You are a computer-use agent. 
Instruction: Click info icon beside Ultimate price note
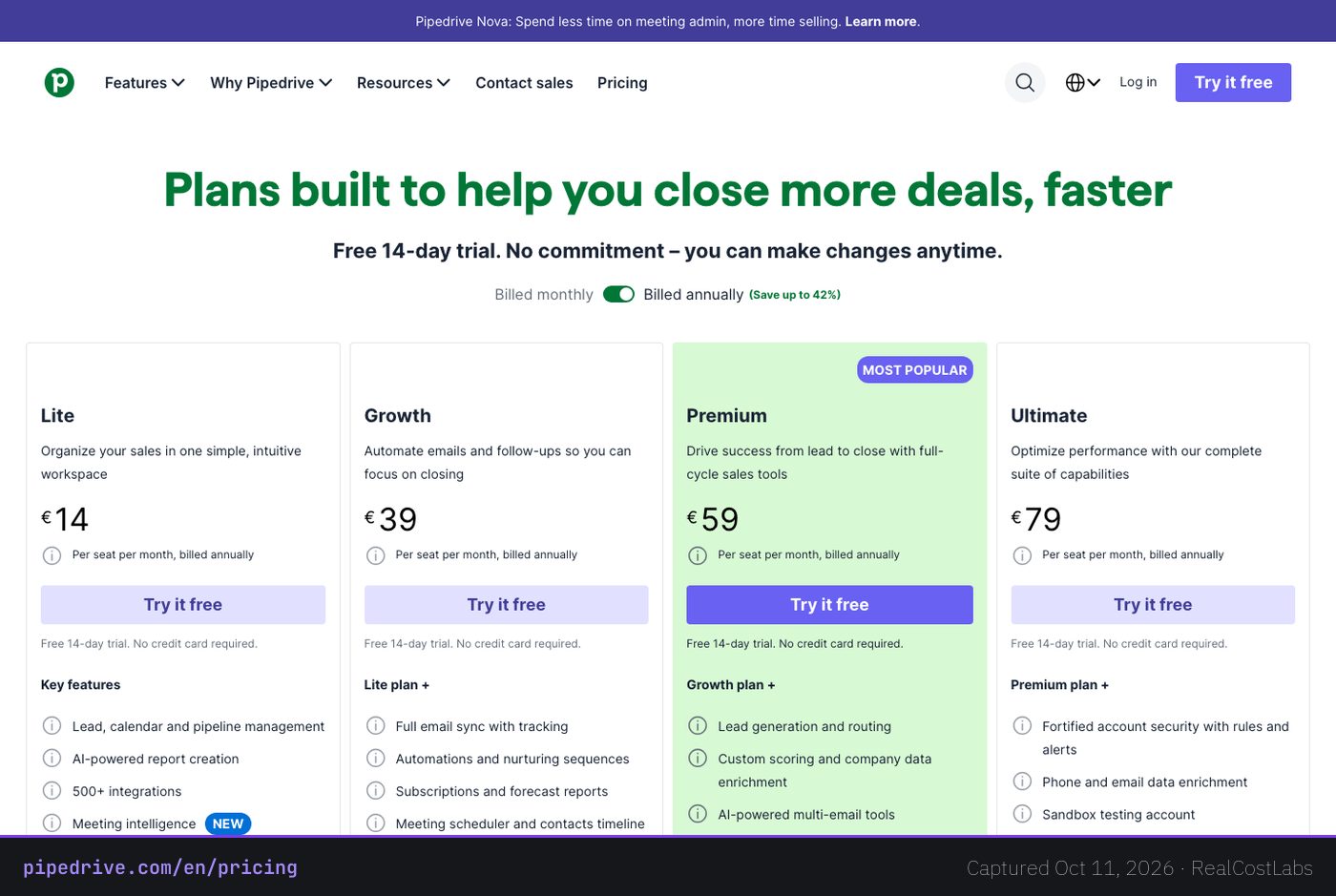pos(1022,555)
